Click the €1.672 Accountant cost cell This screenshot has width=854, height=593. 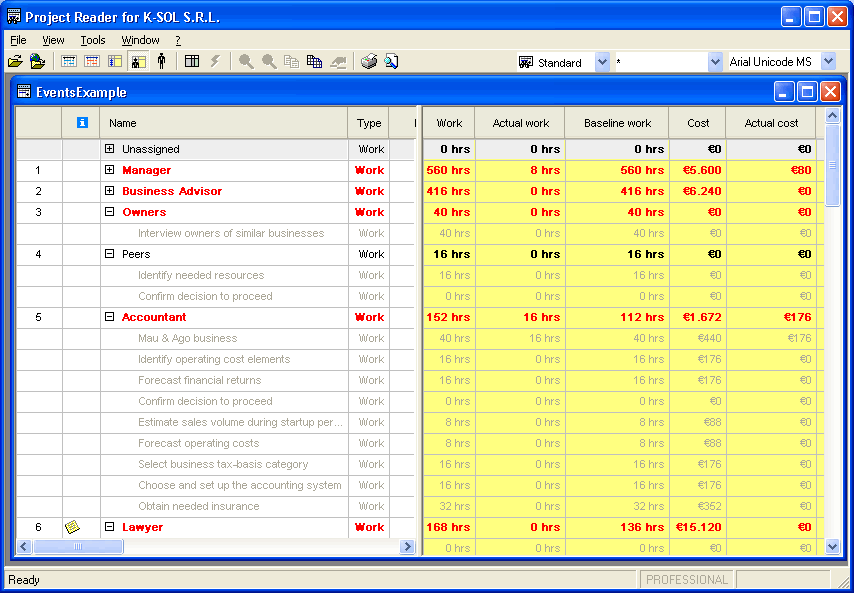coord(698,317)
